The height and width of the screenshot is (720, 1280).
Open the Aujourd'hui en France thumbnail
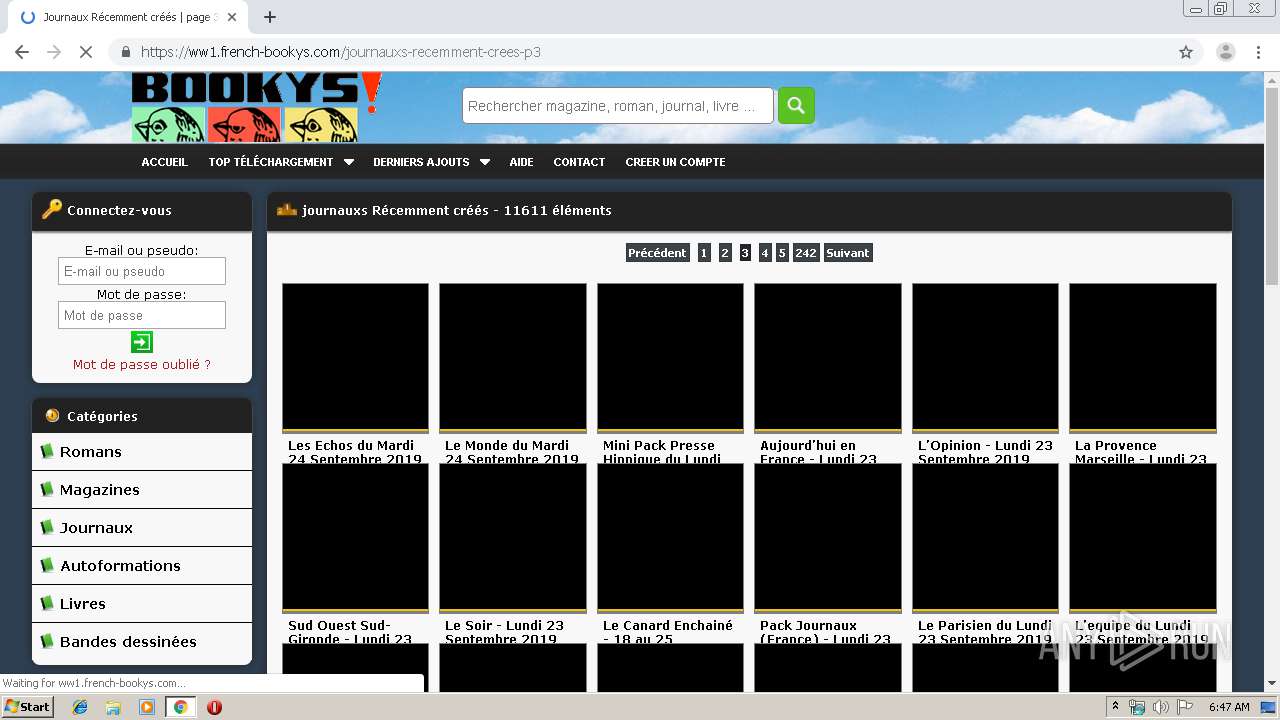click(x=828, y=357)
